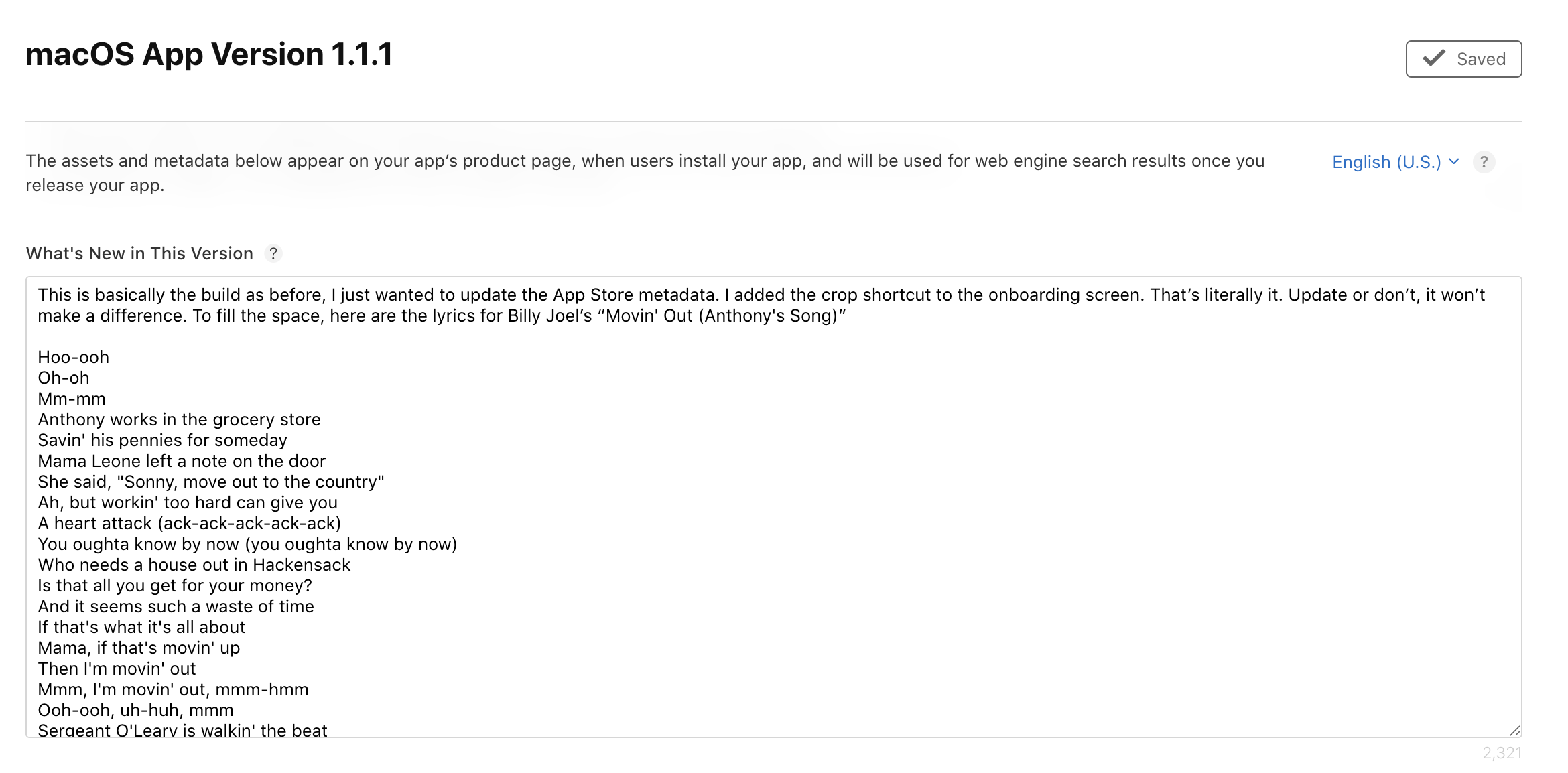Click the "Sergeant O'Leary" line at the bottom

(182, 729)
